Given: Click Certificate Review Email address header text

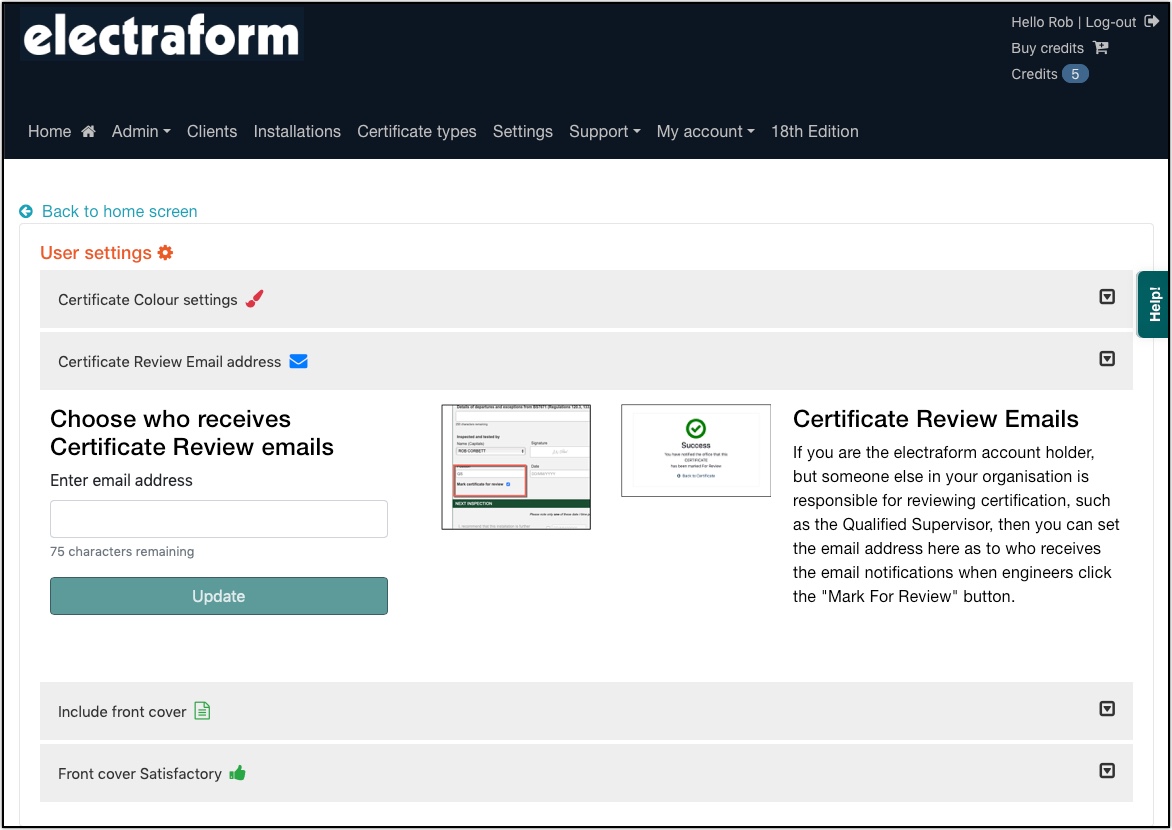Looking at the screenshot, I should (x=170, y=362).
